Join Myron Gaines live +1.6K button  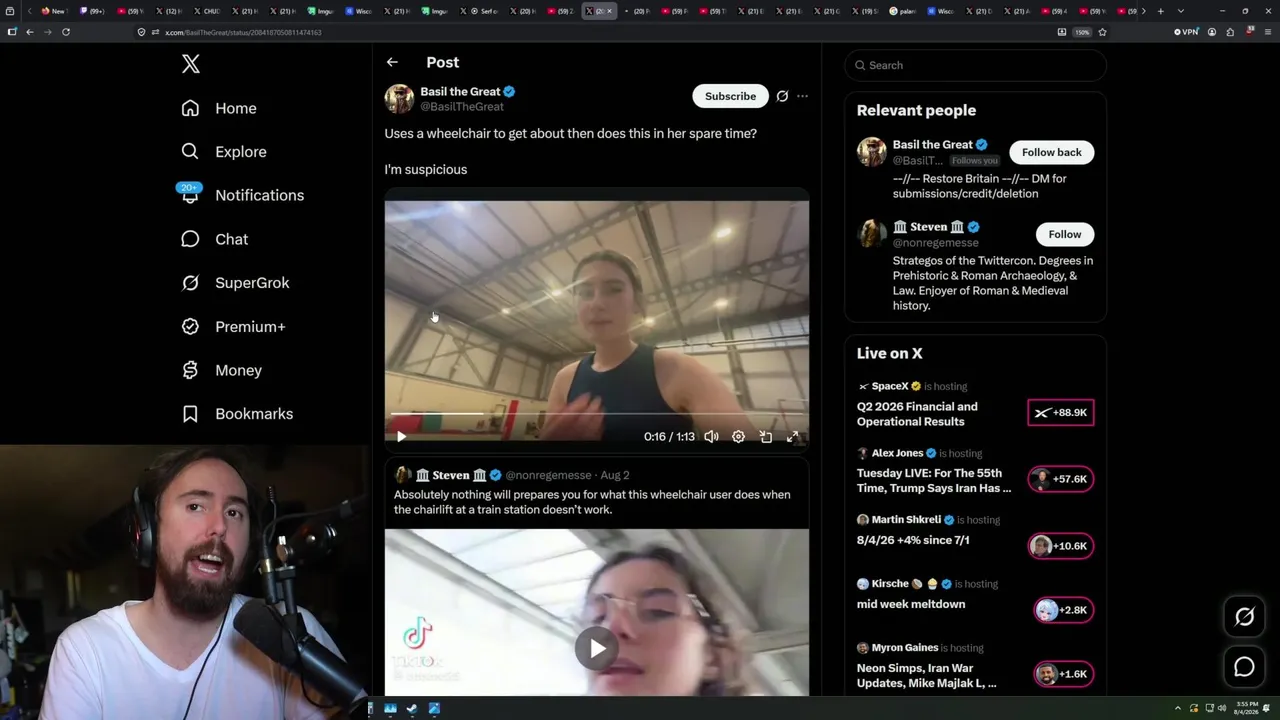click(1063, 674)
